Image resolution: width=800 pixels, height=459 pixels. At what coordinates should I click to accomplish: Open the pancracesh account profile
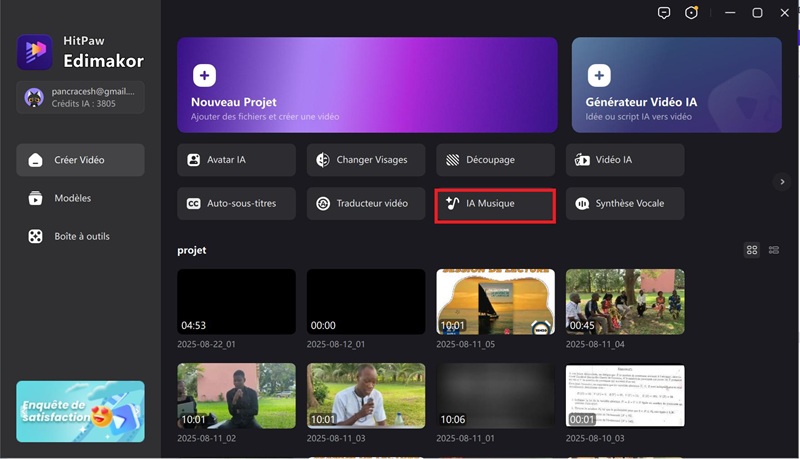(x=80, y=97)
